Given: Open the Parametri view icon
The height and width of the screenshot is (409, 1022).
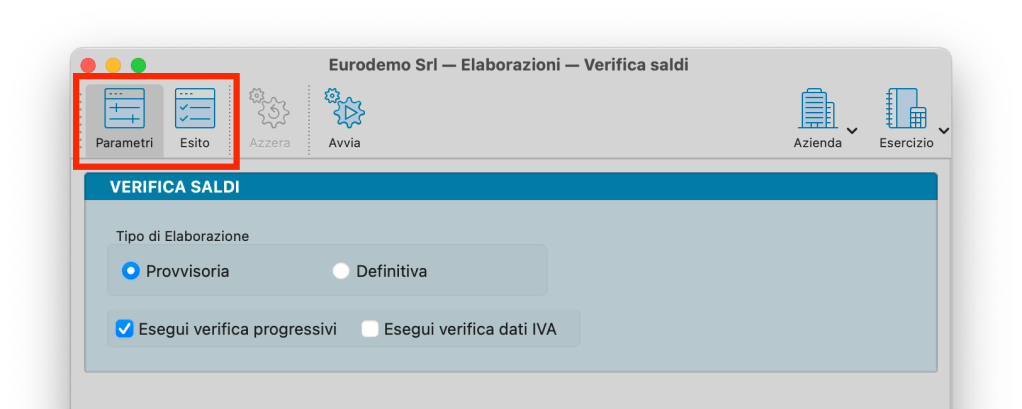Looking at the screenshot, I should click(124, 108).
